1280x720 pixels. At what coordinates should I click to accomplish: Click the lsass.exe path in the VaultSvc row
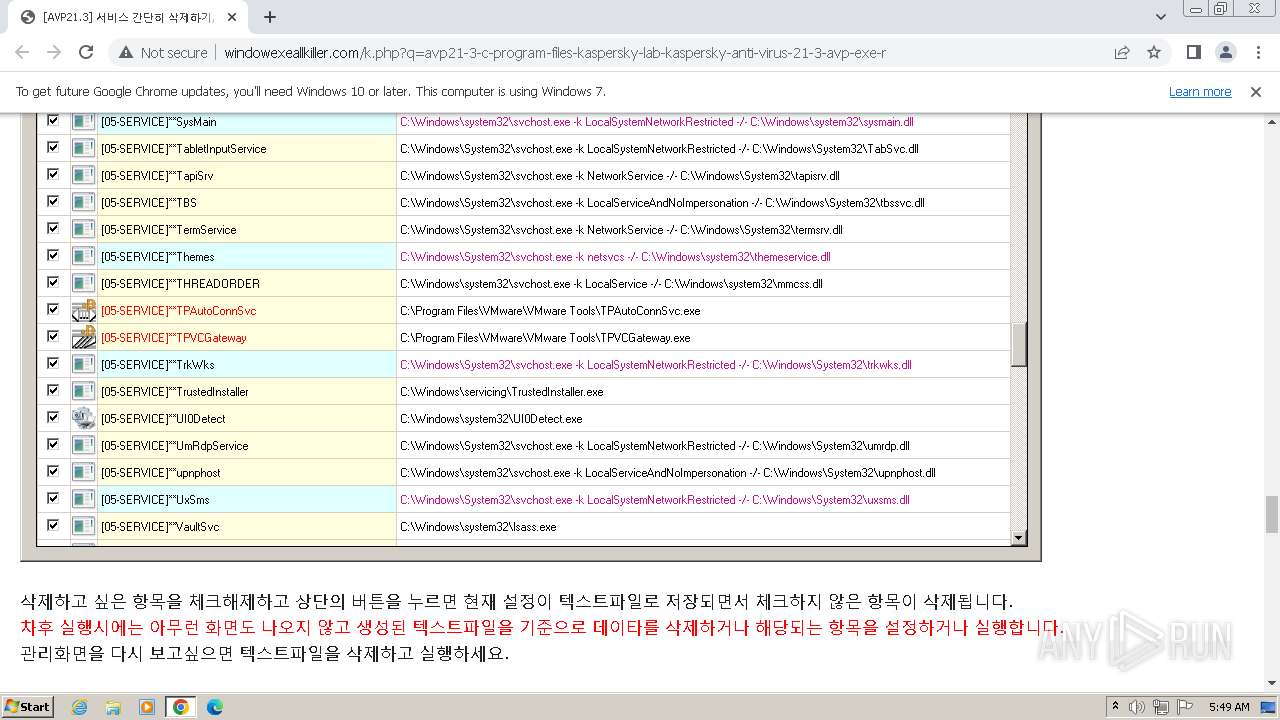point(478,527)
